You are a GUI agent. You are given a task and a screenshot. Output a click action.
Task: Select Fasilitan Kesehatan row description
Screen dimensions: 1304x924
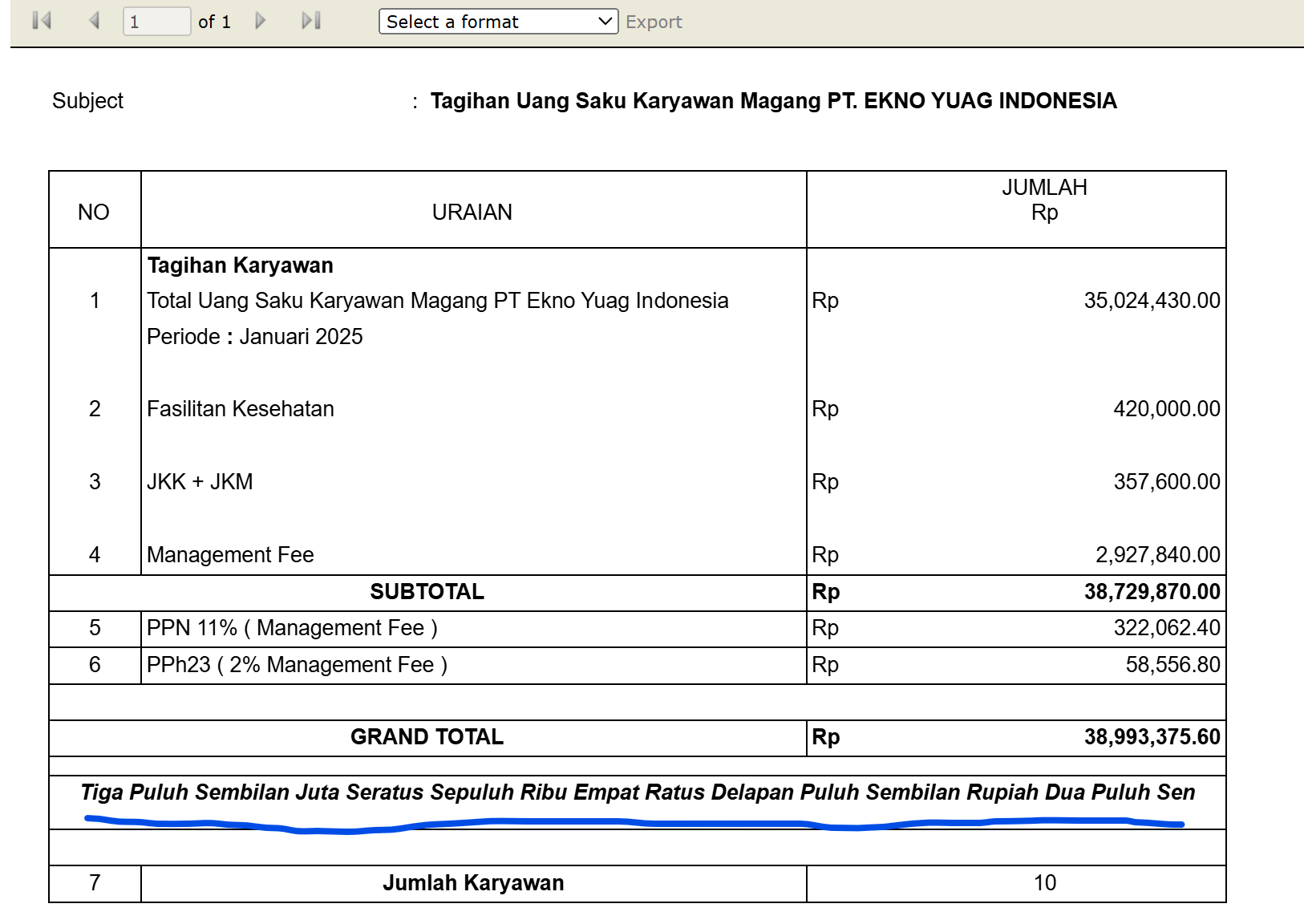pos(241,409)
